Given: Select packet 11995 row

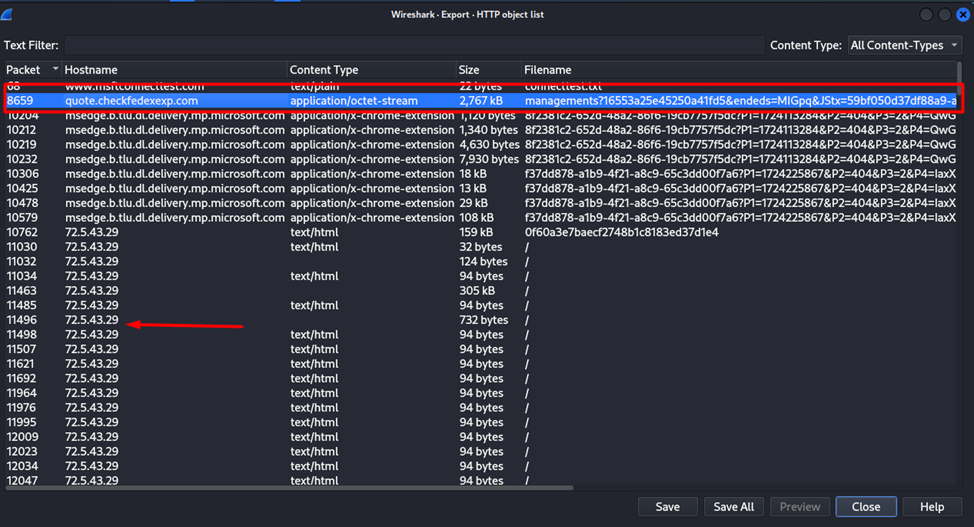Looking at the screenshot, I should [481, 422].
